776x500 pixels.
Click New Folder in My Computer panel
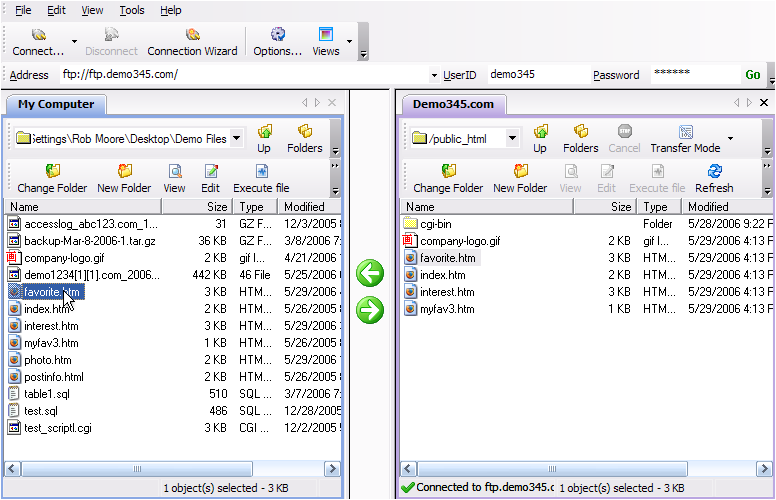pos(124,178)
